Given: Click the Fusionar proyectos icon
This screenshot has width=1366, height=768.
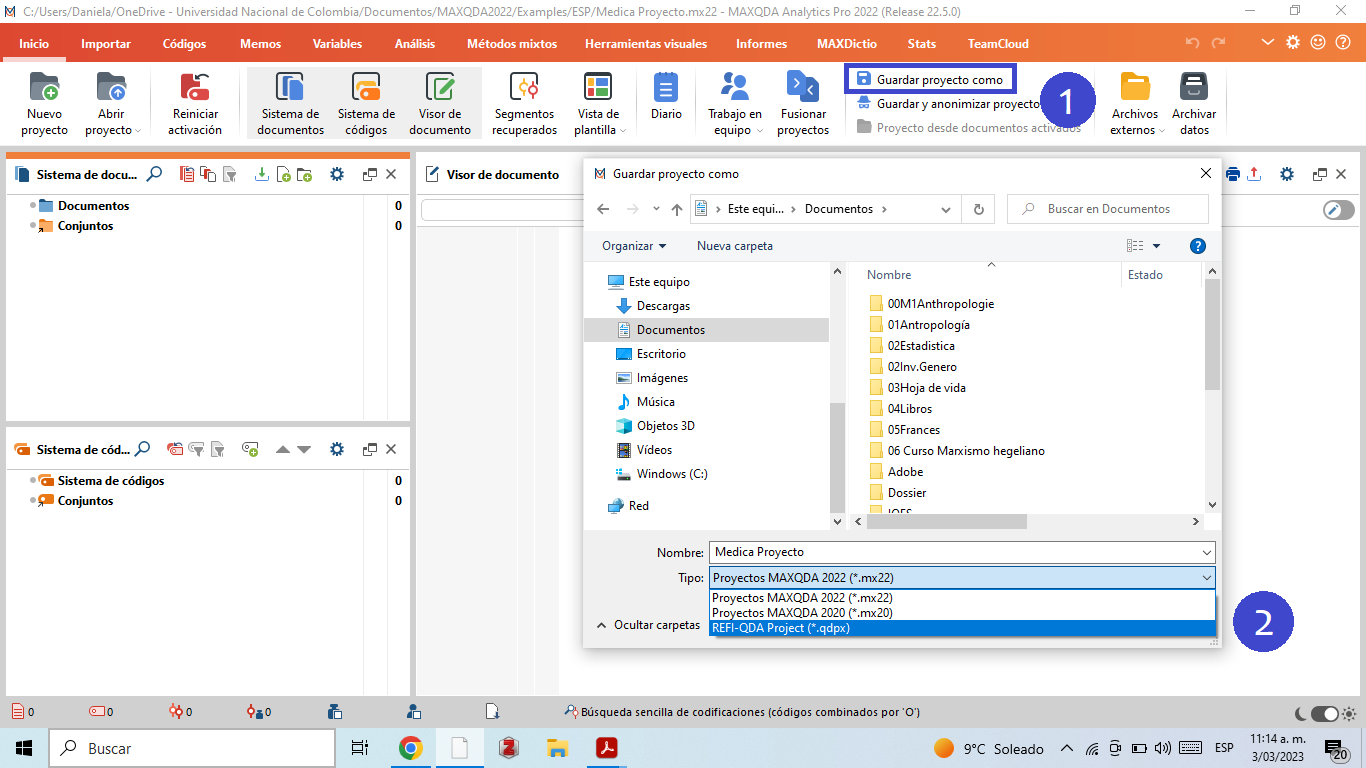Looking at the screenshot, I should (803, 88).
